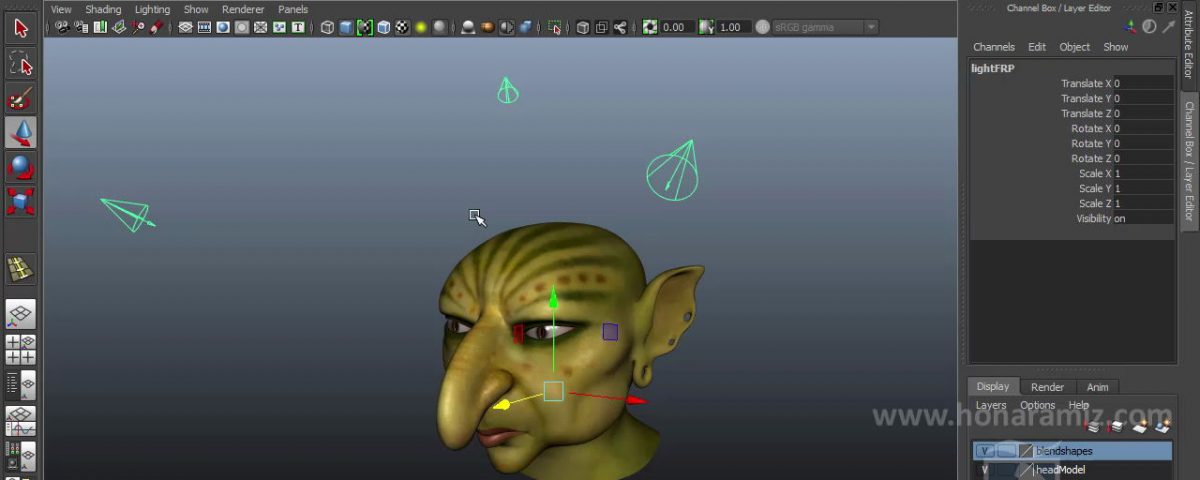Activate the Paint selection tool

21,98
